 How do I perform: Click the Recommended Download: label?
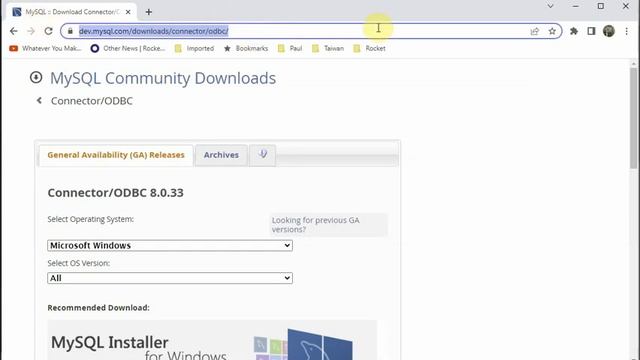pos(98,308)
